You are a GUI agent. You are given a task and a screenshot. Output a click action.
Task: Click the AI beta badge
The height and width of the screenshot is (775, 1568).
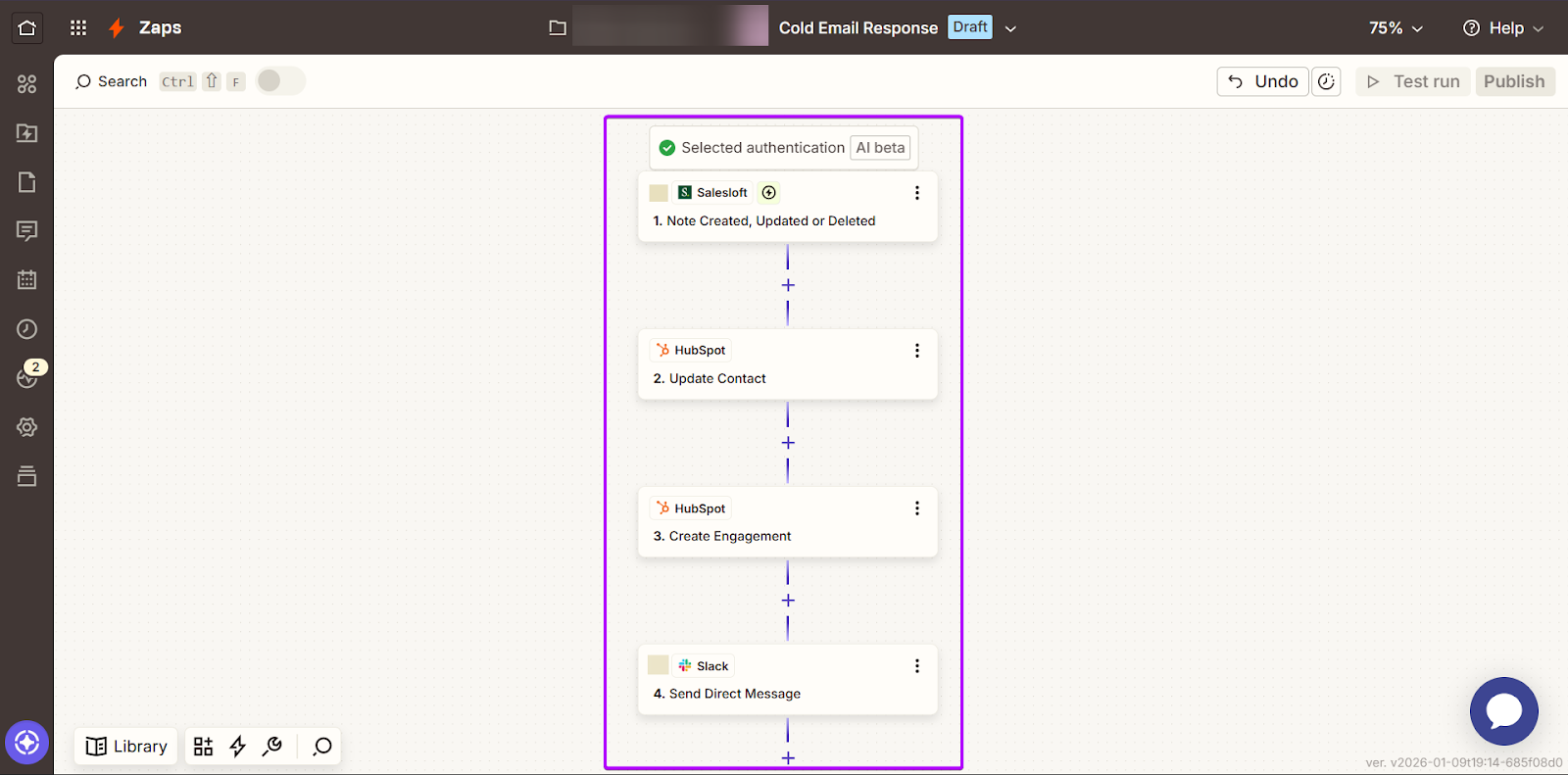tap(880, 148)
